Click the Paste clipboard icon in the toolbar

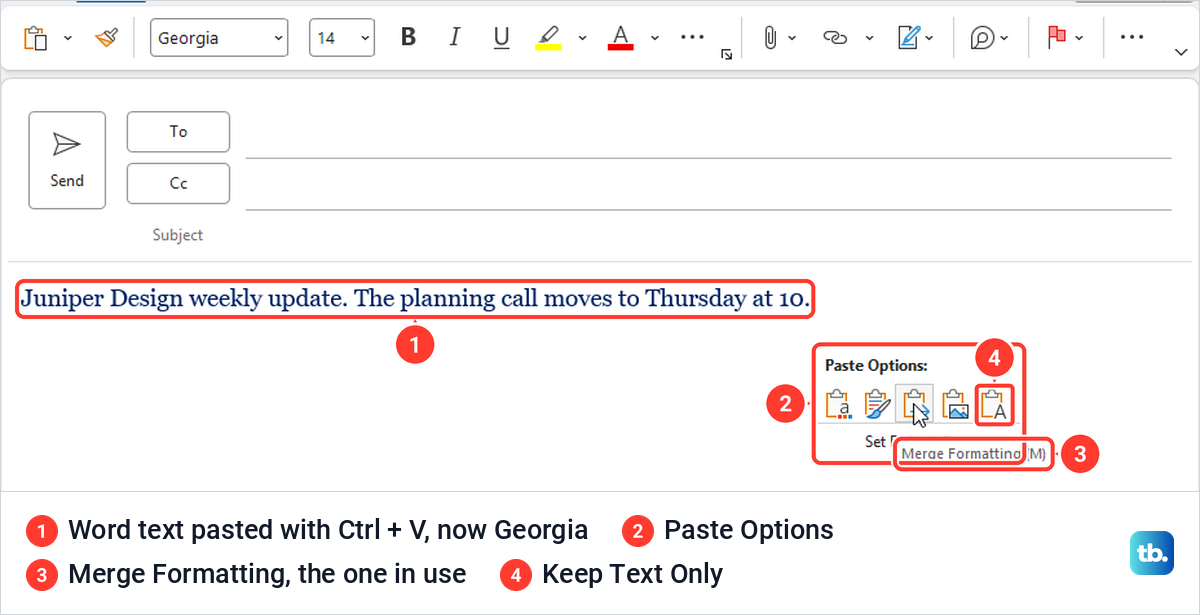pos(36,38)
